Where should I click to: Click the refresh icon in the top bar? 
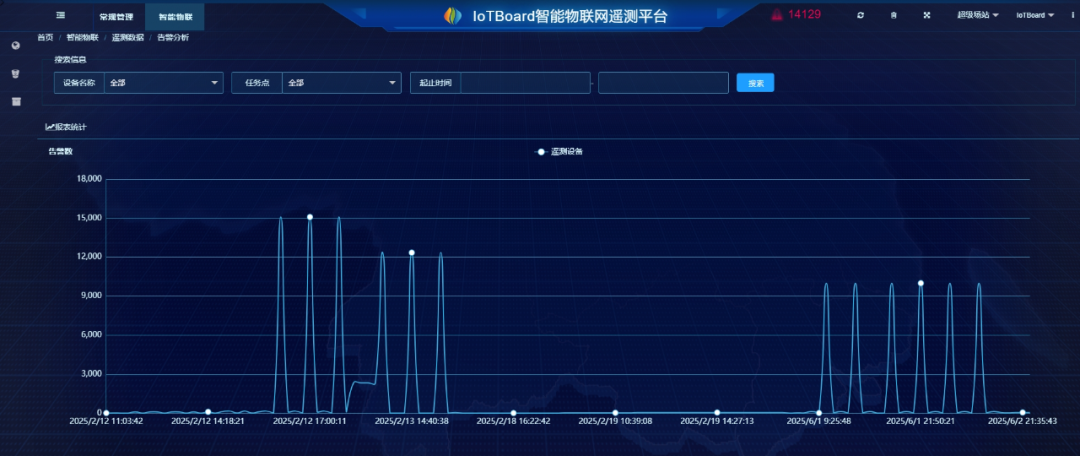pos(860,15)
